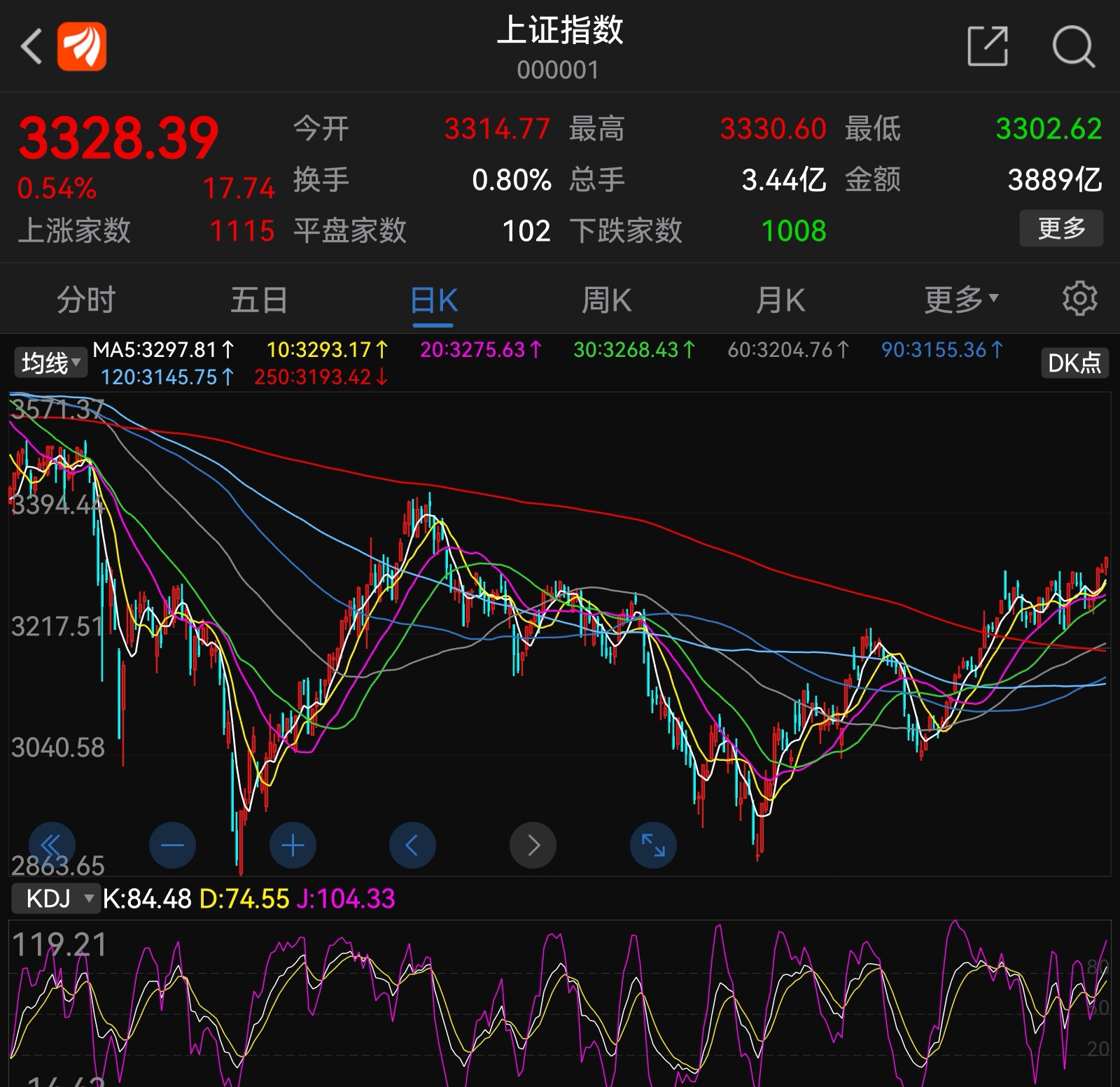
Task: Open the orange app logo icon
Action: [82, 47]
